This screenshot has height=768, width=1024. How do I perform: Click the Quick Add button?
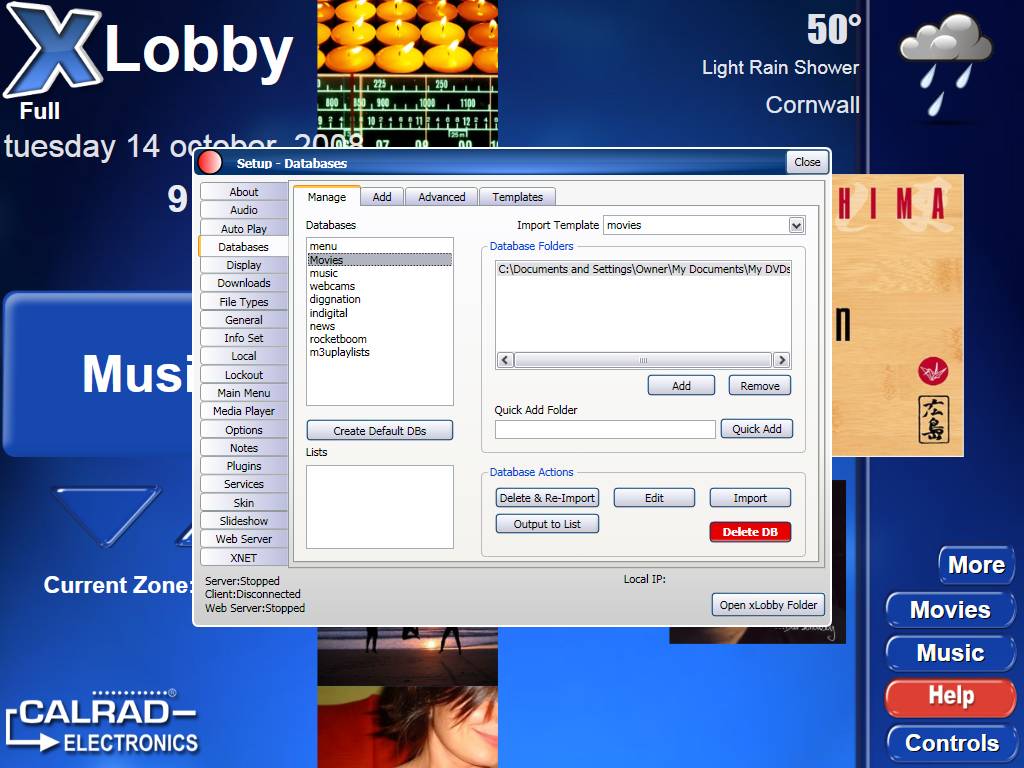click(756, 428)
